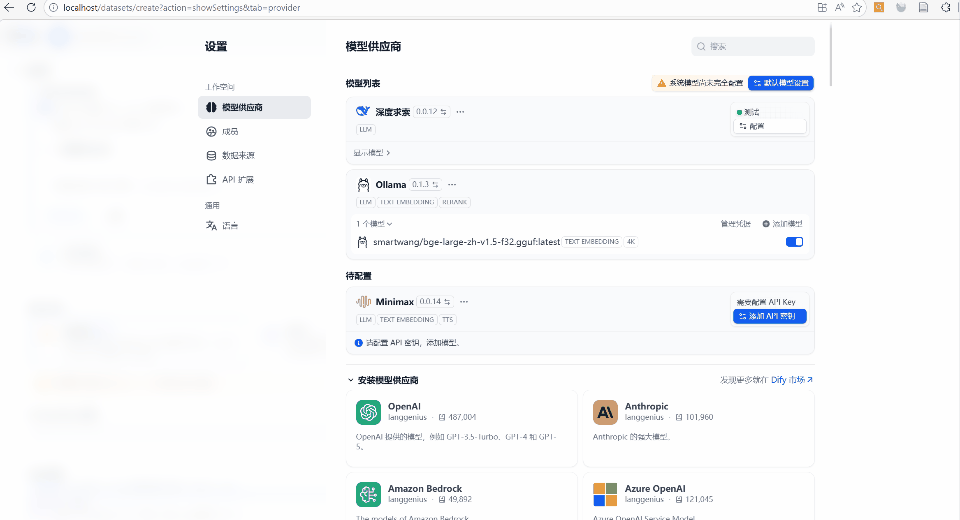Click the orange search extension icon

(879, 7)
